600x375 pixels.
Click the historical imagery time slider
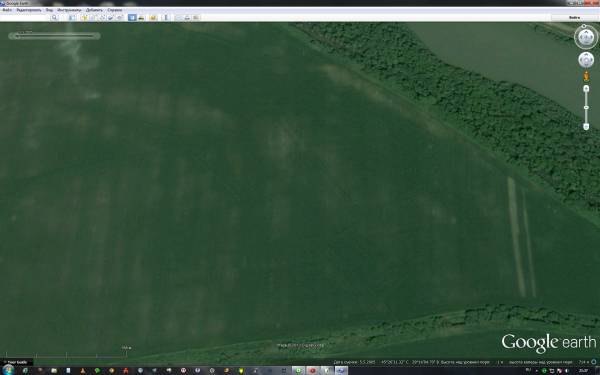click(54, 36)
